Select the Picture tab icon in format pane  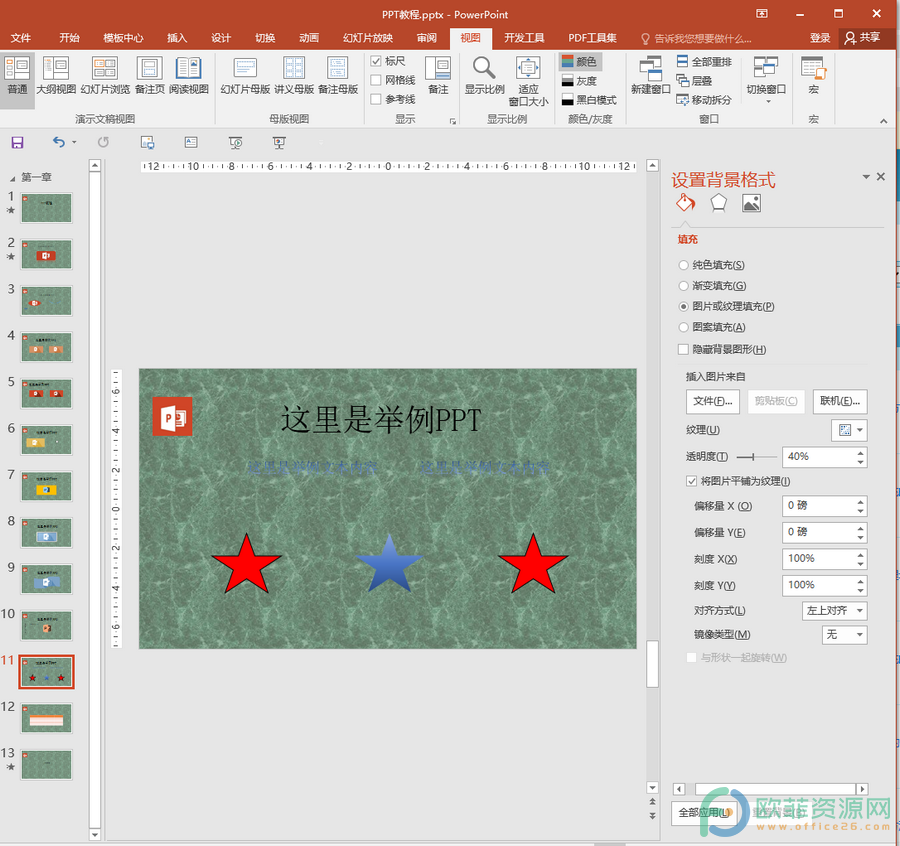751,203
